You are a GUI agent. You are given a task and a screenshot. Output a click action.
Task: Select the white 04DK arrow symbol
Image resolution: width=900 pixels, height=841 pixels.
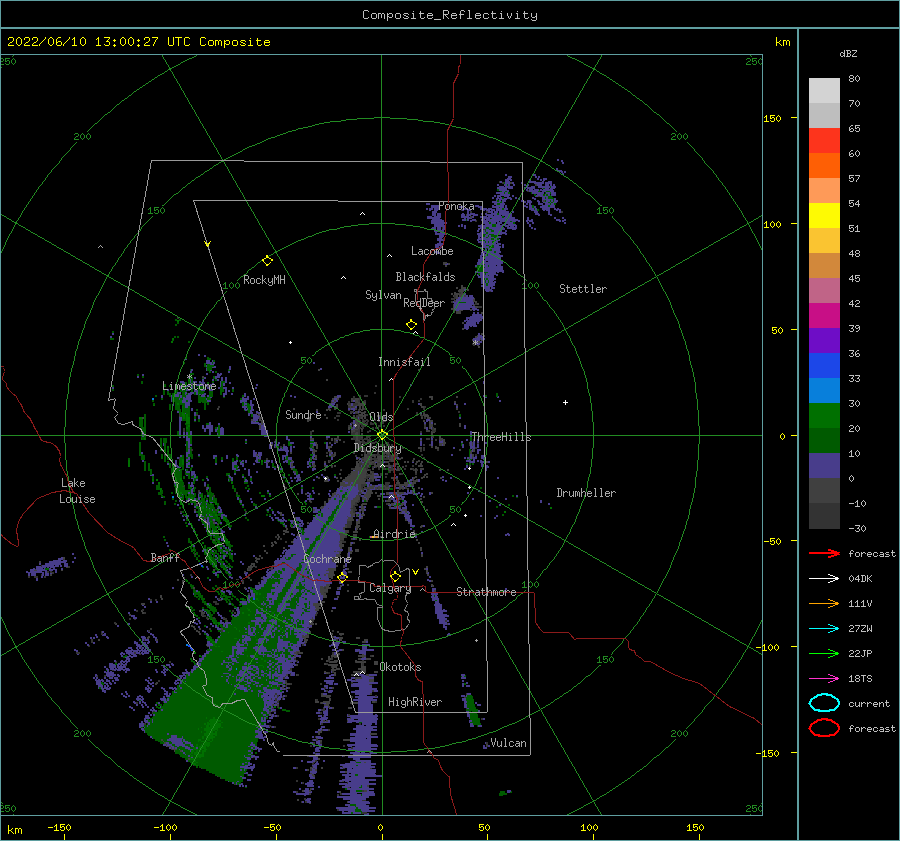pyautogui.click(x=824, y=578)
